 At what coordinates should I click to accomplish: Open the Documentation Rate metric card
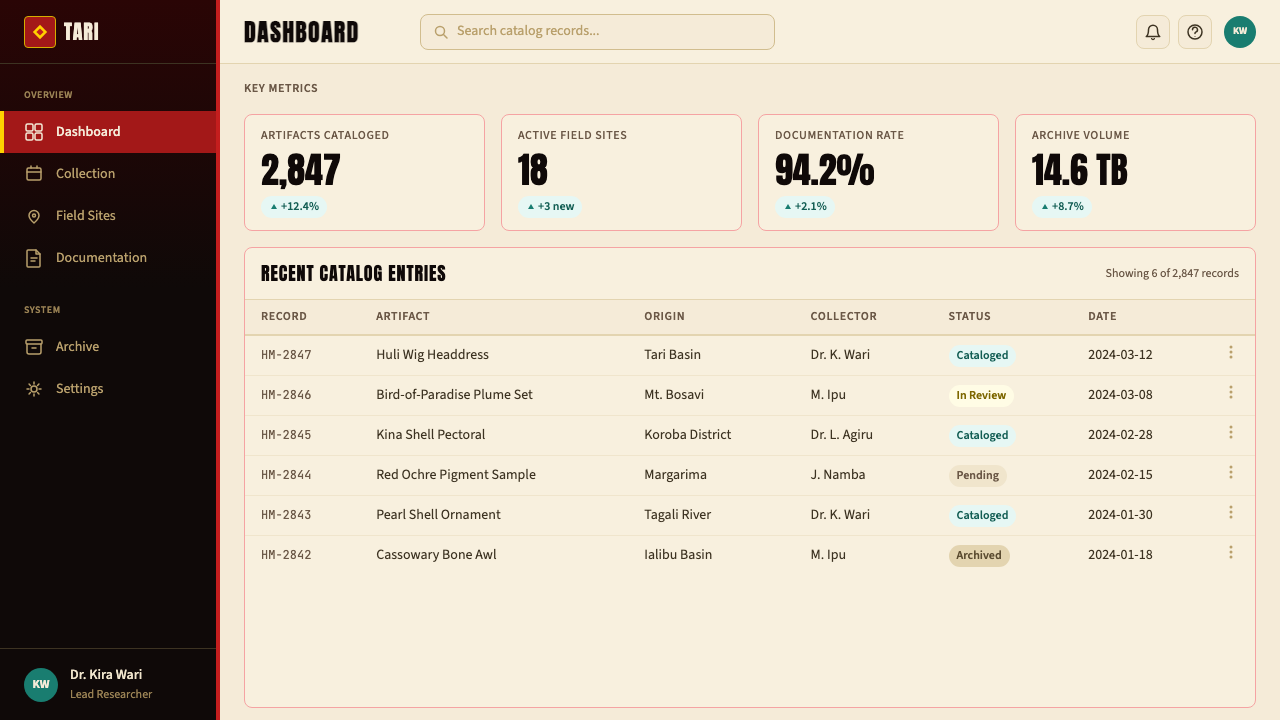(x=878, y=172)
